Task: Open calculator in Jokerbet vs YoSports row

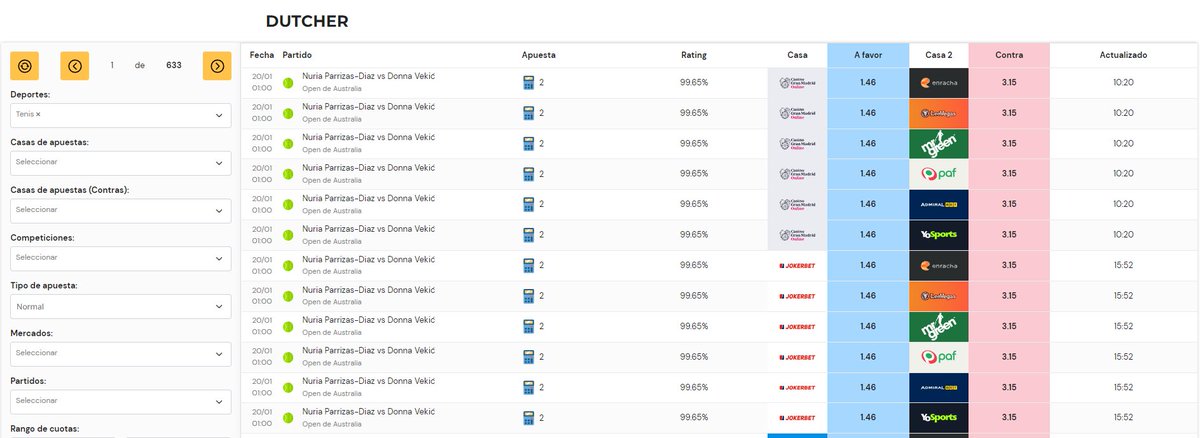Action: pos(528,417)
